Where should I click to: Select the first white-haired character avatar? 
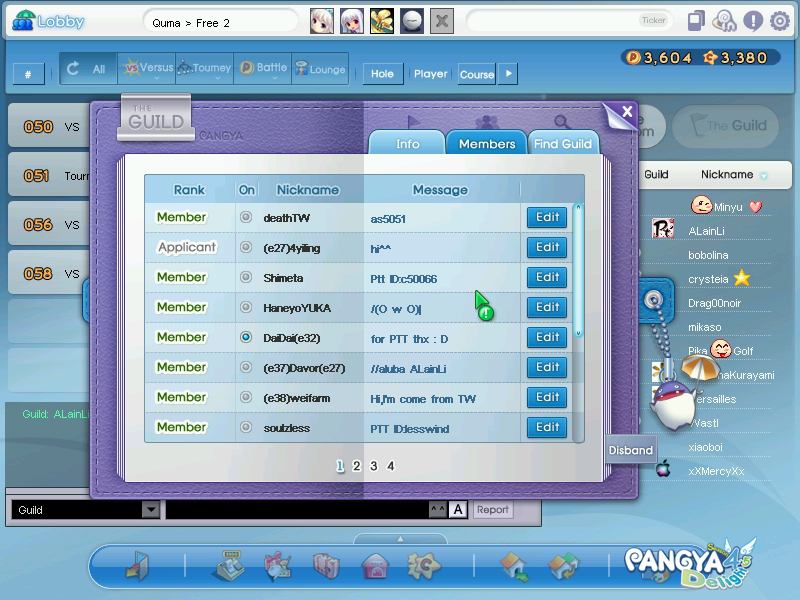pyautogui.click(x=322, y=21)
